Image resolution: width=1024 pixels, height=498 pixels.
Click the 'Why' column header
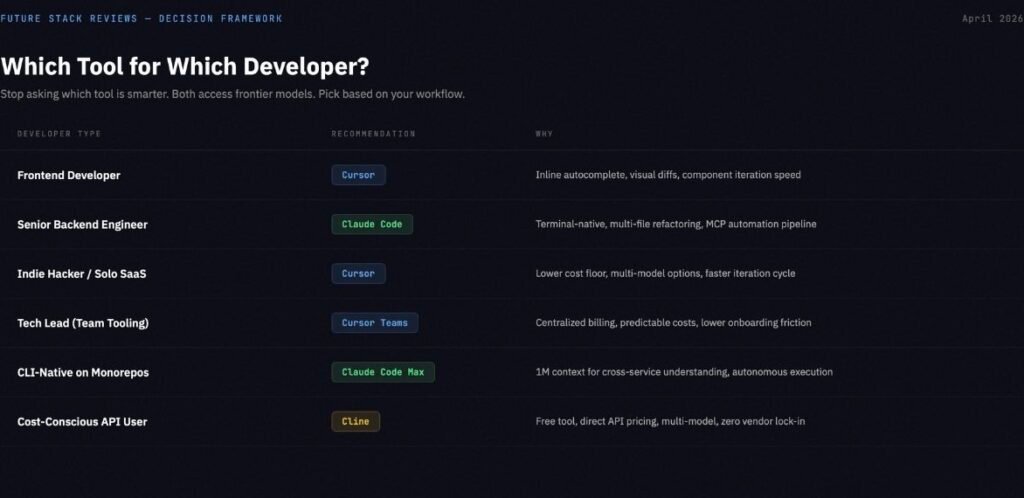coord(544,134)
